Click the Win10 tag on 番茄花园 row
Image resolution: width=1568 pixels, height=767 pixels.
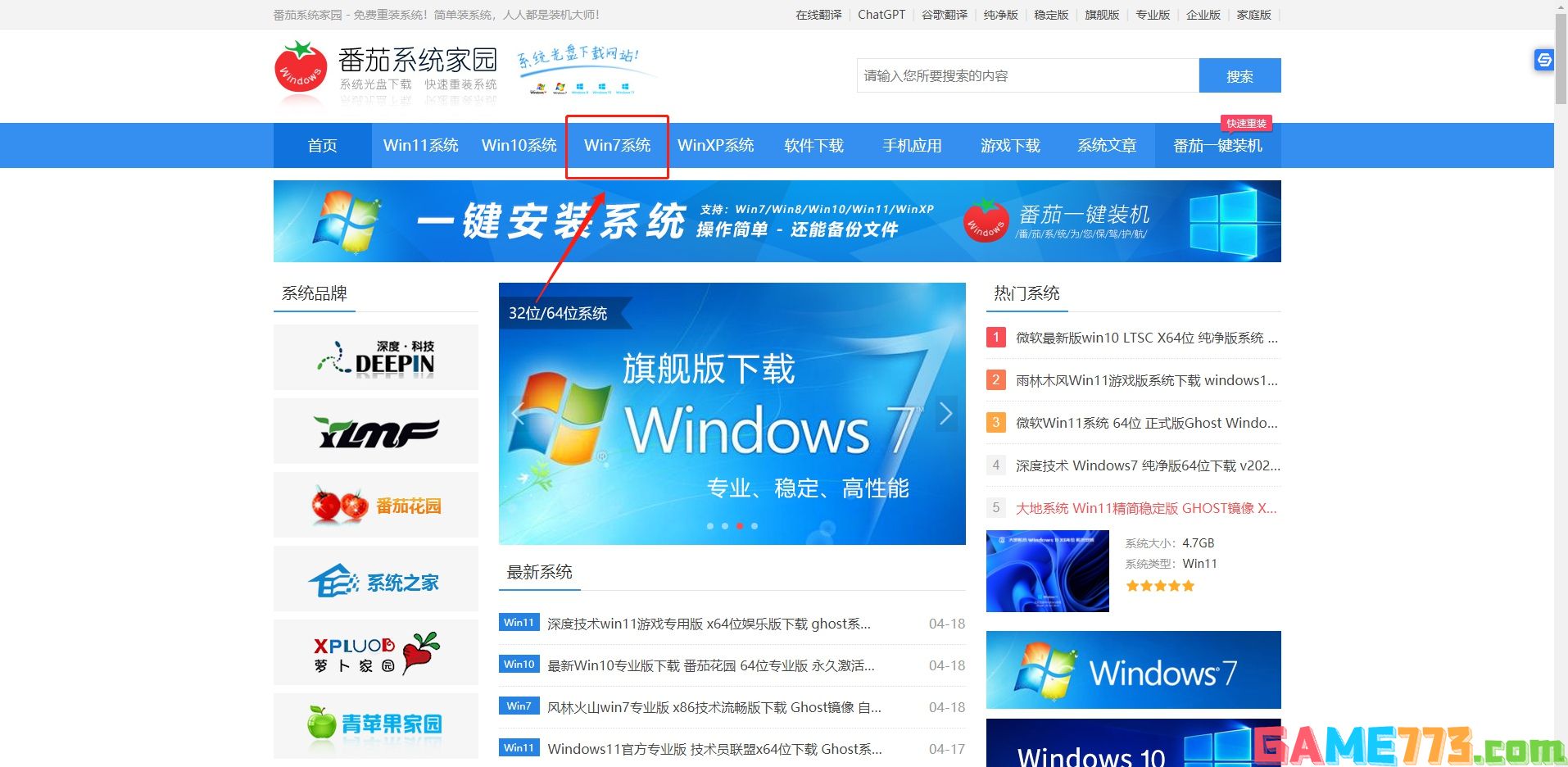[519, 665]
